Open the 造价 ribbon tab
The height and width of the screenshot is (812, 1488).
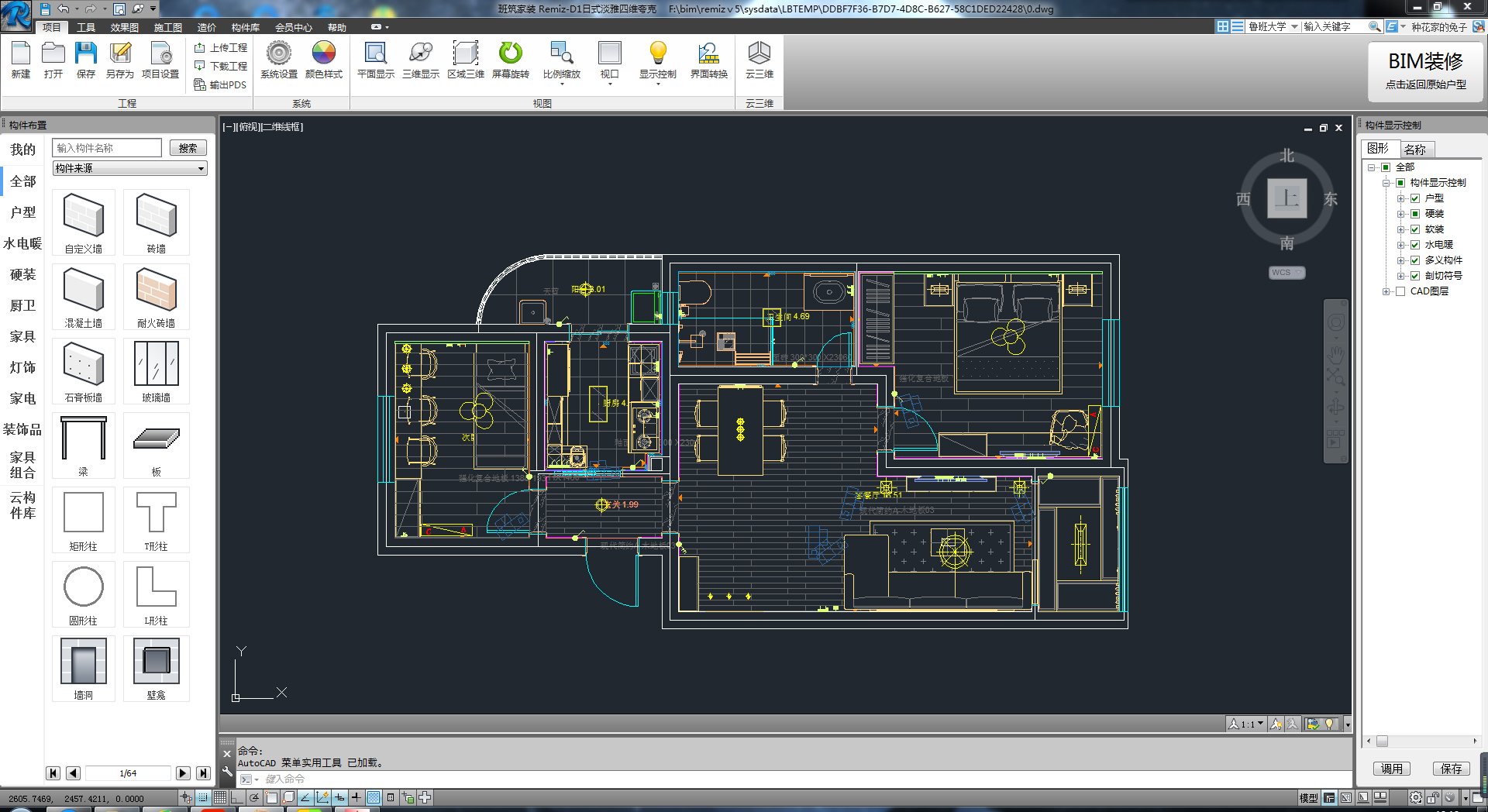(x=207, y=27)
